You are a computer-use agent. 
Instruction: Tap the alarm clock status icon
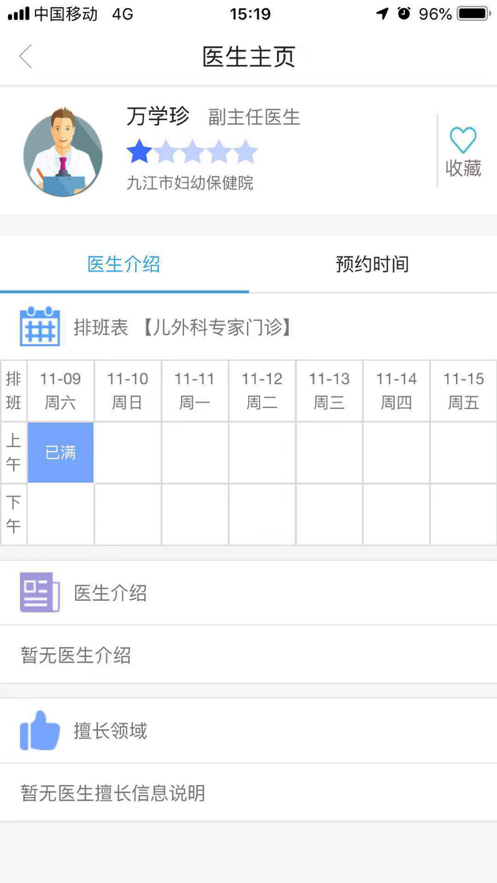pos(404,14)
